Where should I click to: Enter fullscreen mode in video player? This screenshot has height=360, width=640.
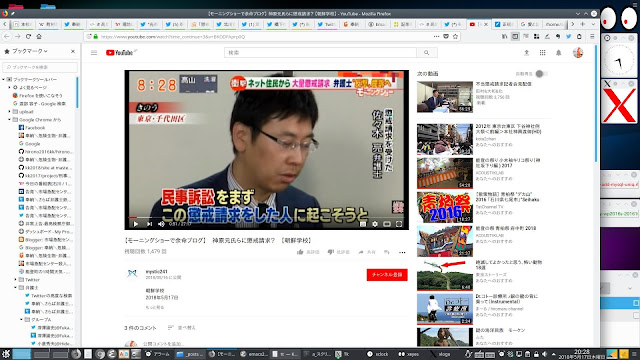coord(399,224)
